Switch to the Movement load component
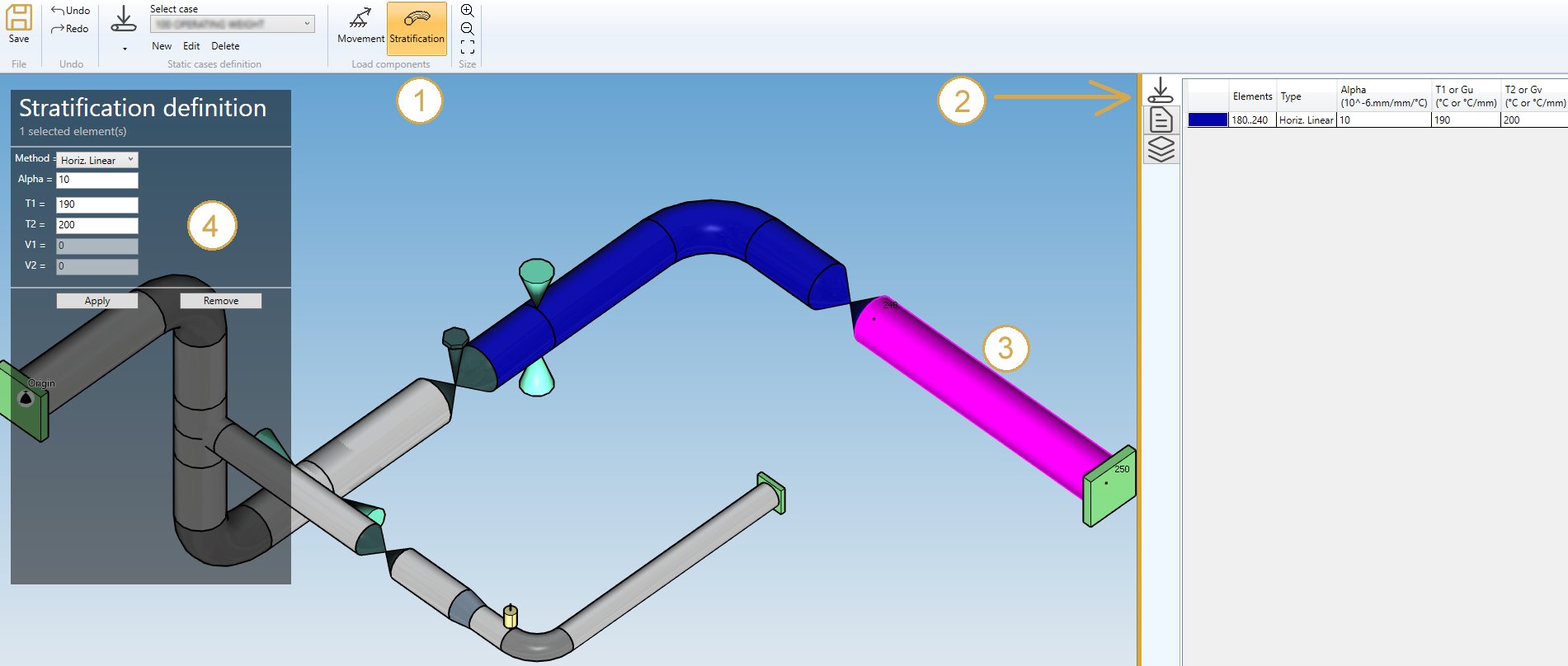1568x666 pixels. click(360, 27)
